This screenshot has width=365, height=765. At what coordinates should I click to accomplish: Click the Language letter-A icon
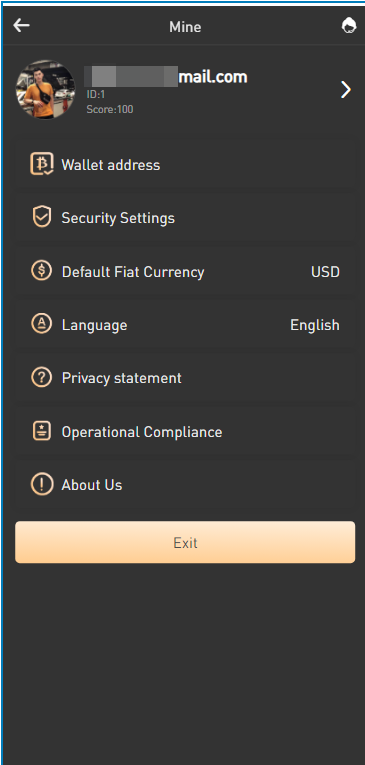coord(41,324)
